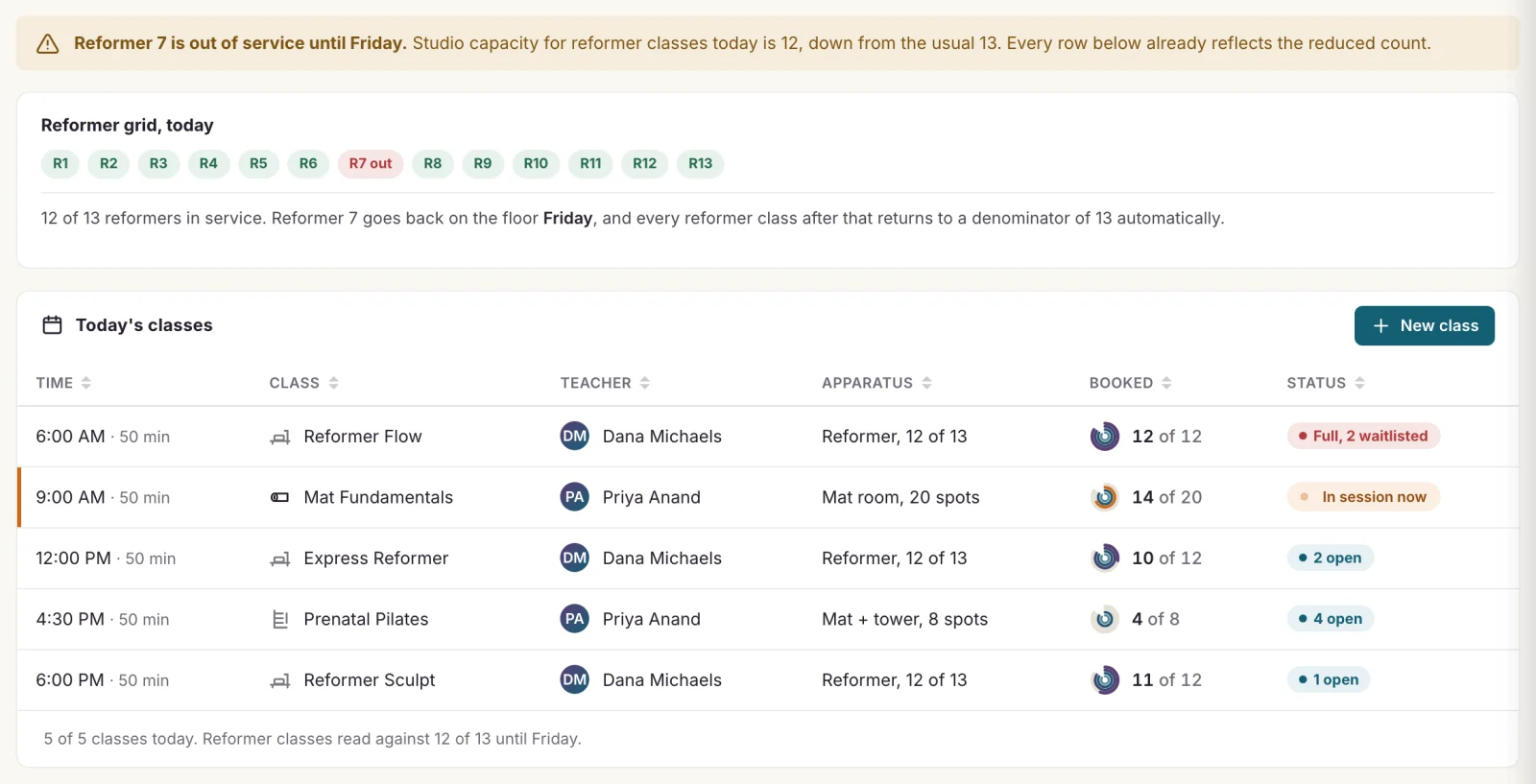Click the Full, 2 waitlisted status badge
This screenshot has height=784, width=1536.
click(1363, 436)
